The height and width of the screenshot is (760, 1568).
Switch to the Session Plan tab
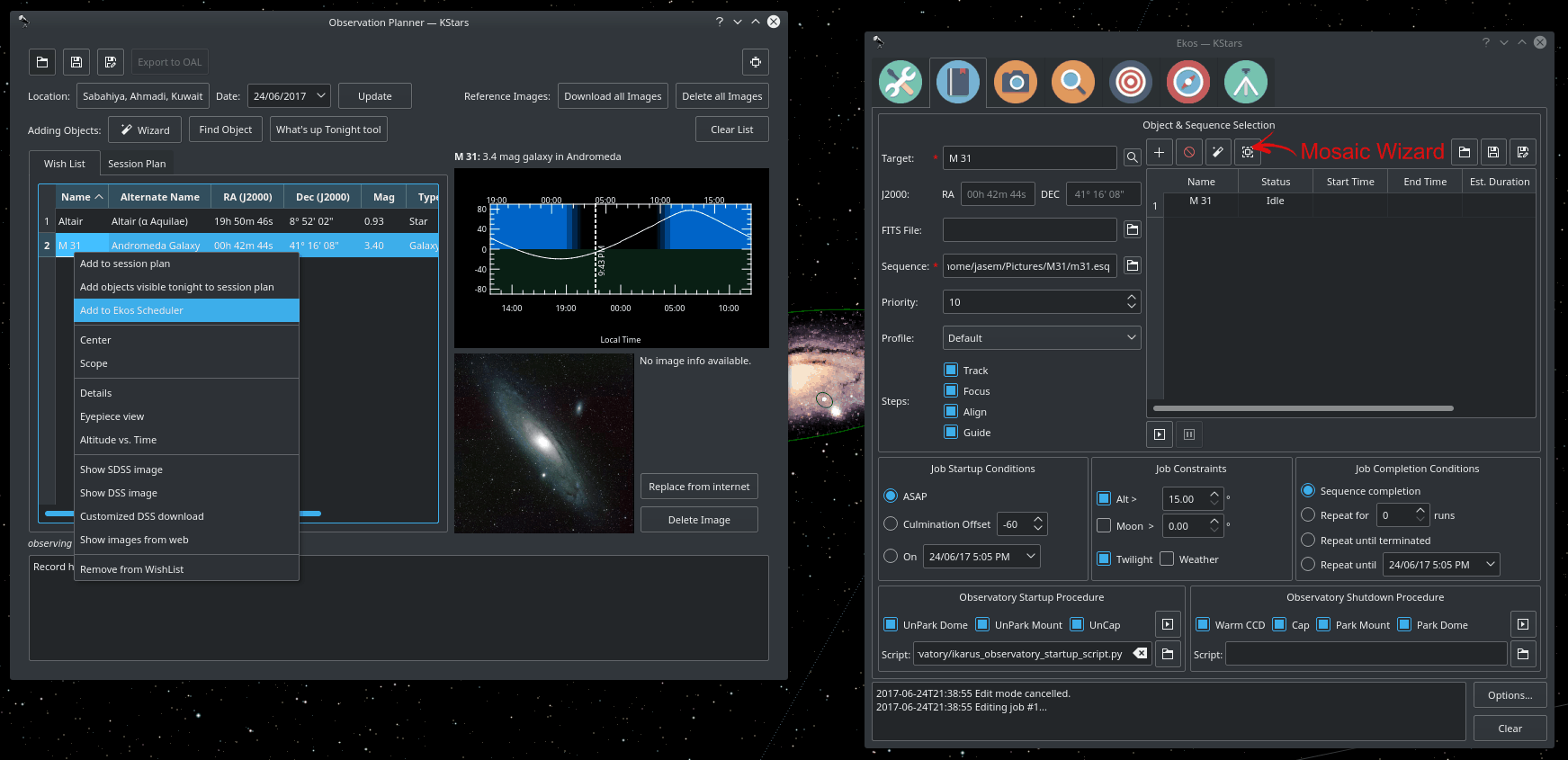click(x=137, y=164)
